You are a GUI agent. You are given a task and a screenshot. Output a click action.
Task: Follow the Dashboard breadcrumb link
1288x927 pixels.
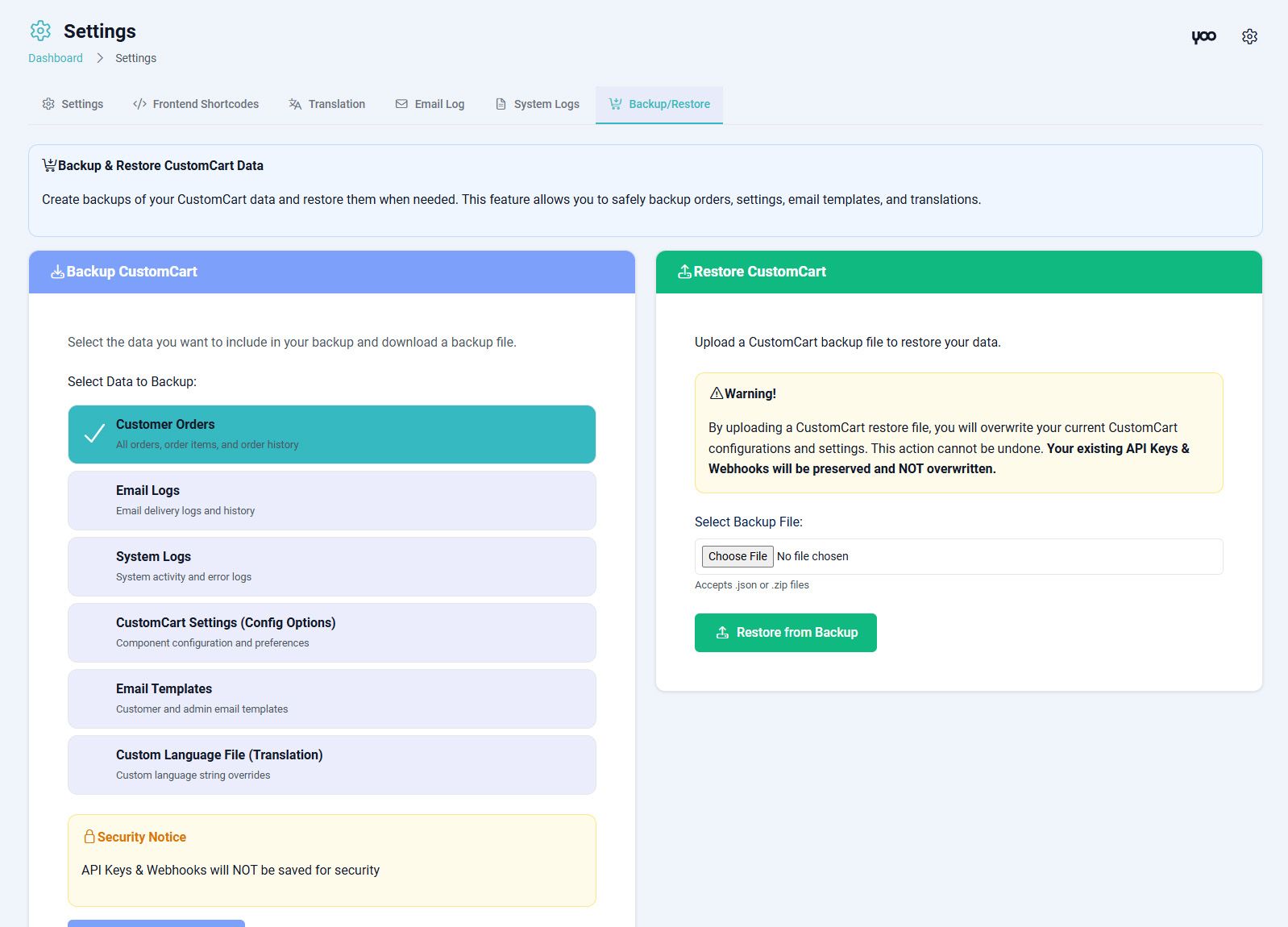click(56, 58)
